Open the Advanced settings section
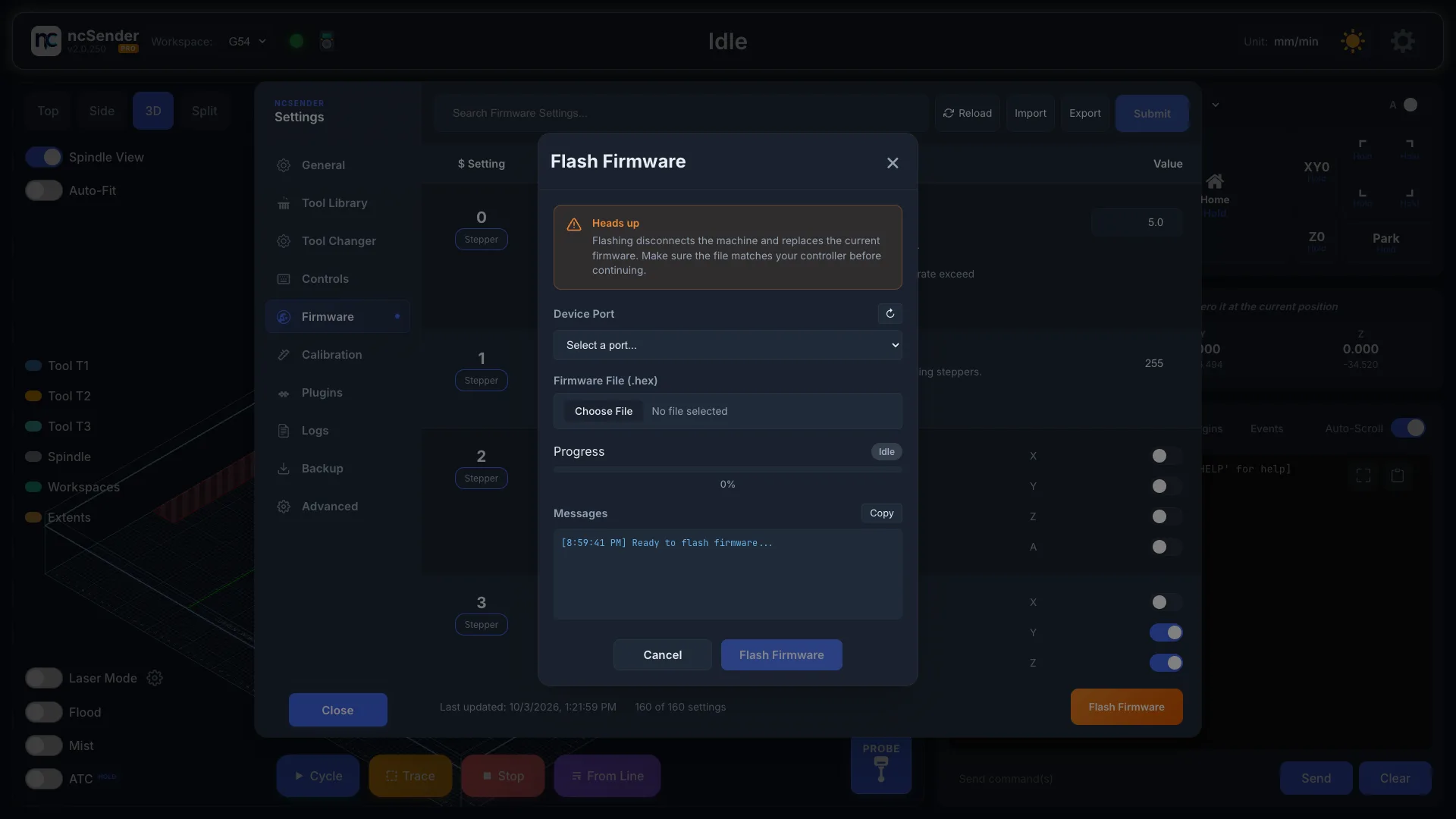Image resolution: width=1456 pixels, height=819 pixels. pos(337,506)
